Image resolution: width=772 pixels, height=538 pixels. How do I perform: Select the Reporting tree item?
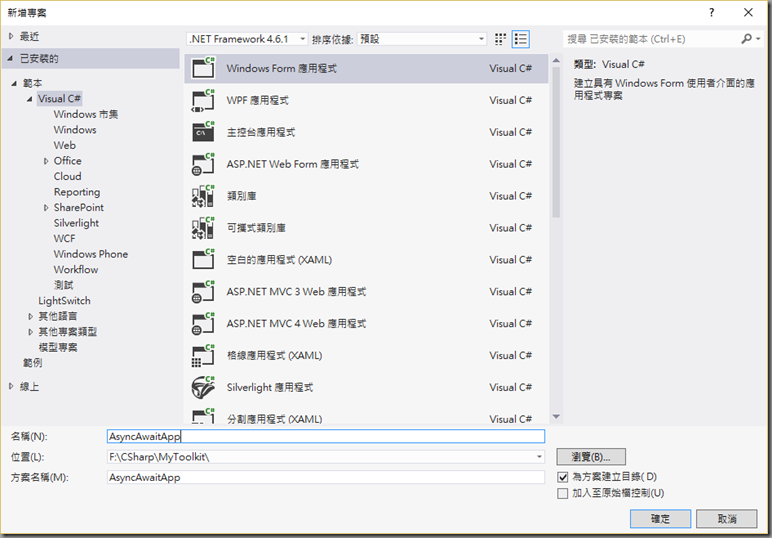77,192
